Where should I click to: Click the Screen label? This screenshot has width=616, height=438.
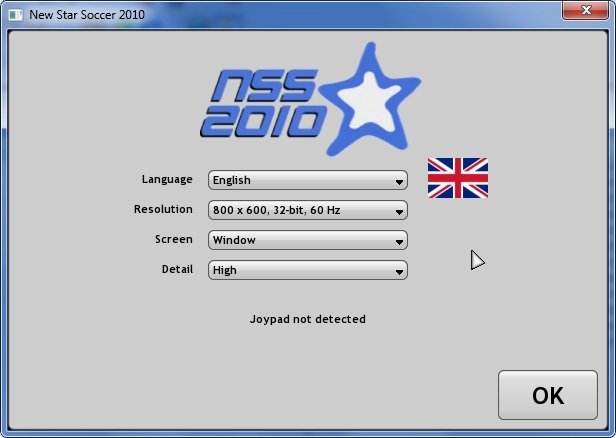pyautogui.click(x=173, y=239)
